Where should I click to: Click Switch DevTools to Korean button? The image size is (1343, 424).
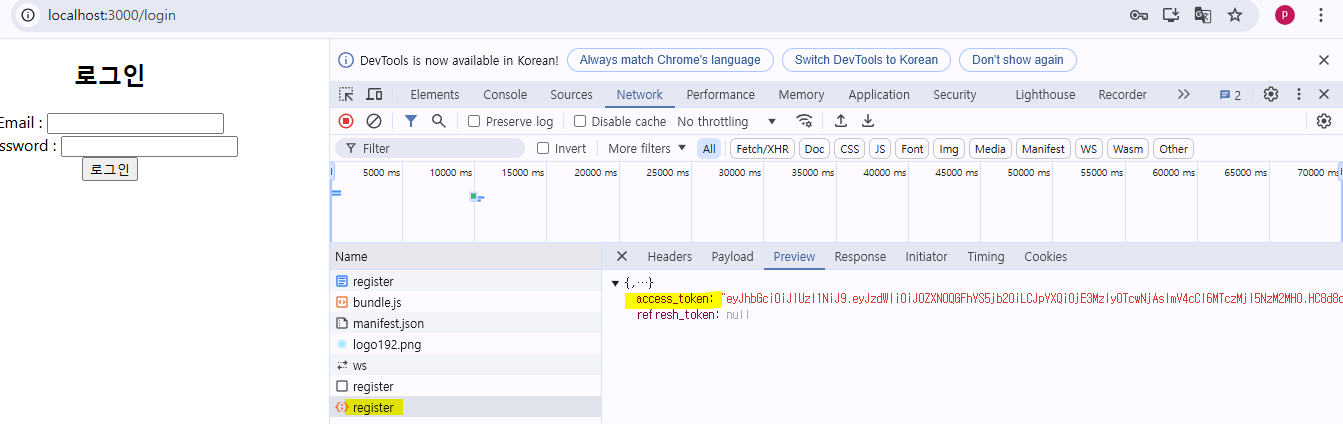tap(866, 60)
